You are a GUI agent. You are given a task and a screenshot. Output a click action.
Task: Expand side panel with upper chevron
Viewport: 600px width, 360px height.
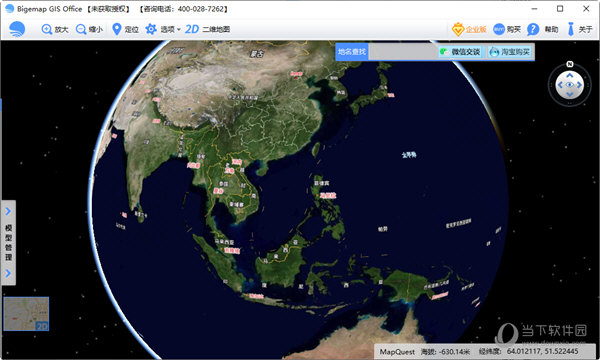[8, 211]
